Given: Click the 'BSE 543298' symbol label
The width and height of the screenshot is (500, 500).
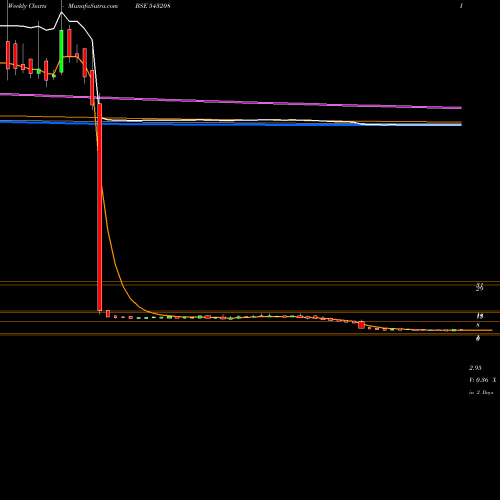Looking at the screenshot, I should coord(153,6).
